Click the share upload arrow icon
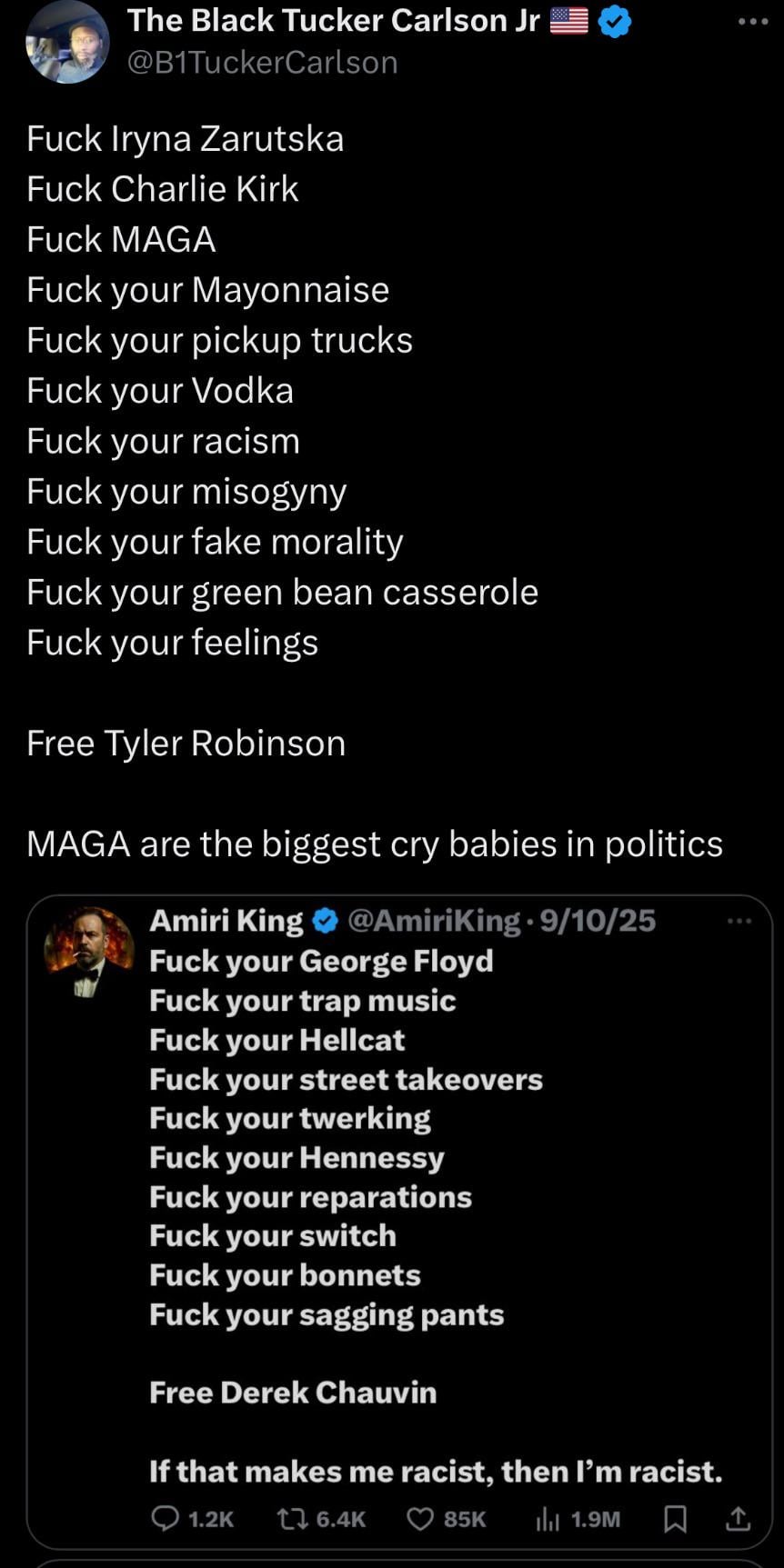The height and width of the screenshot is (1568, 784). 739,1518
